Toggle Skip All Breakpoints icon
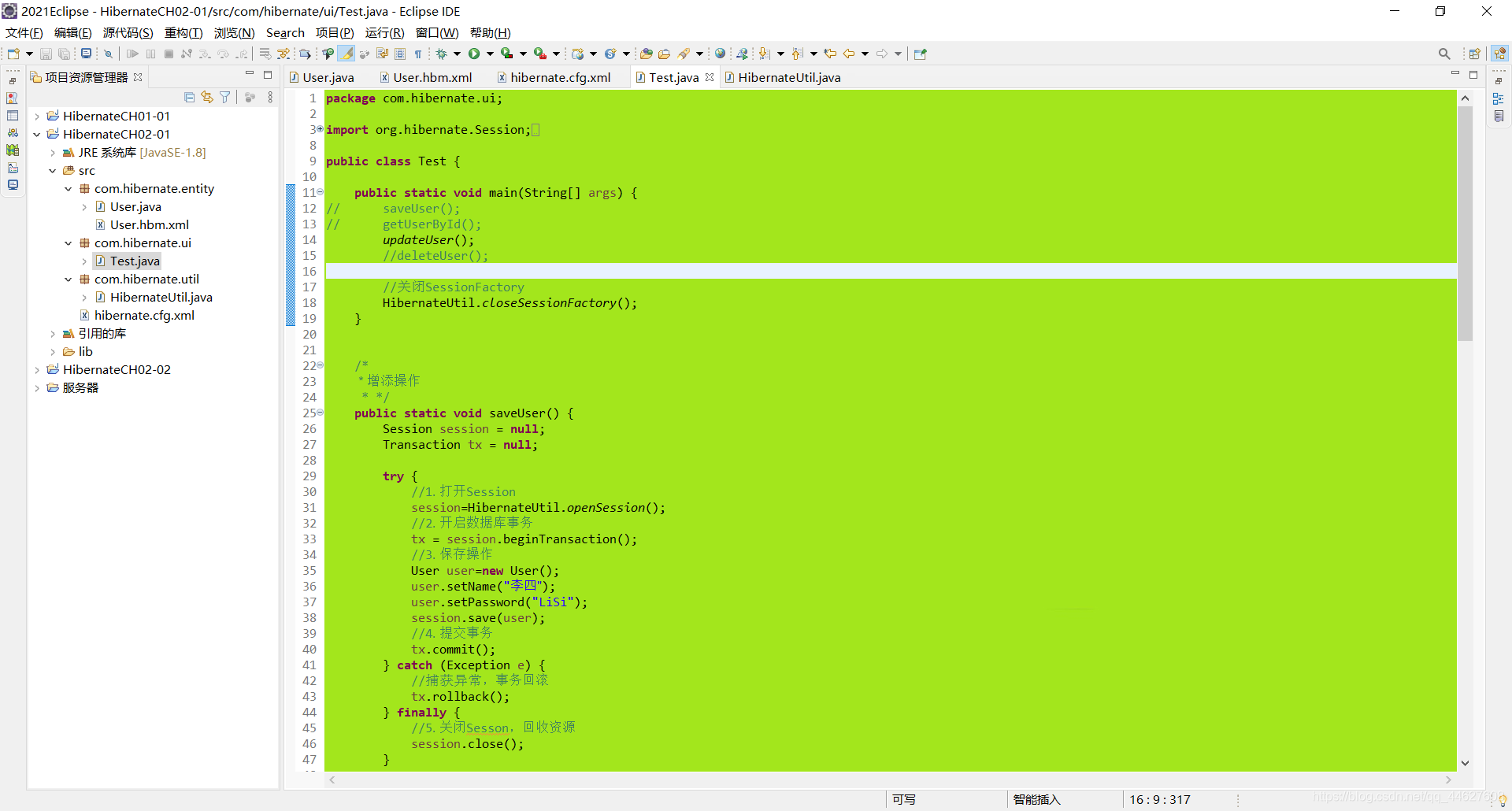This screenshot has width=1512, height=811. point(109,54)
